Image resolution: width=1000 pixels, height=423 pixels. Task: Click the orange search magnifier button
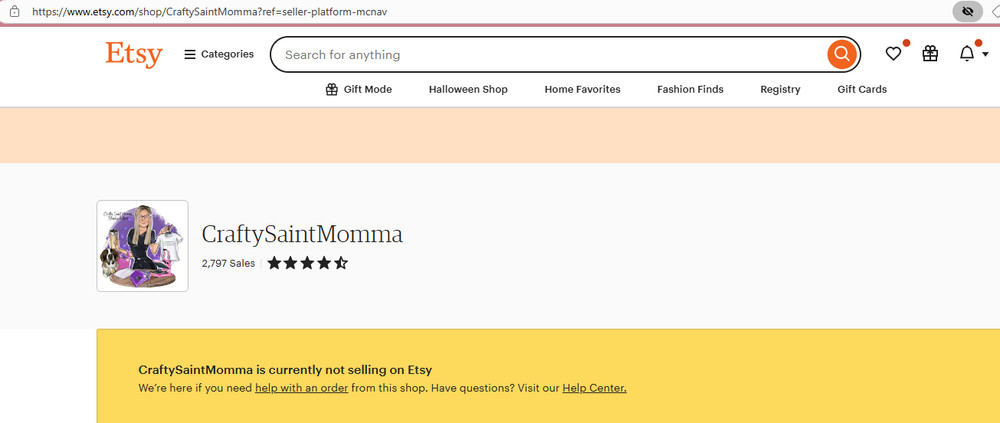point(842,54)
